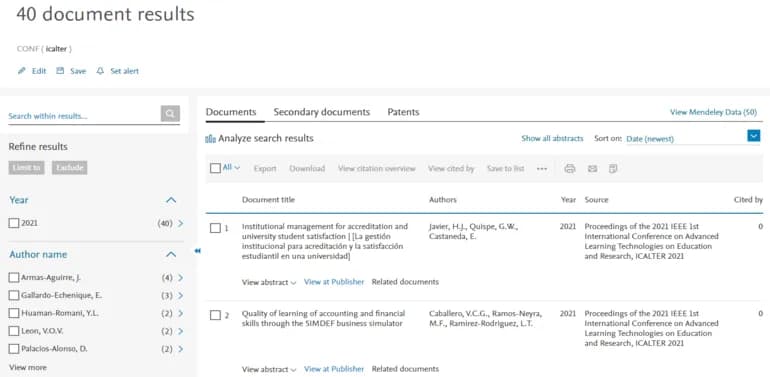Open the ICALTER 2021 source of document 1
The width and height of the screenshot is (770, 377).
[x=652, y=242]
